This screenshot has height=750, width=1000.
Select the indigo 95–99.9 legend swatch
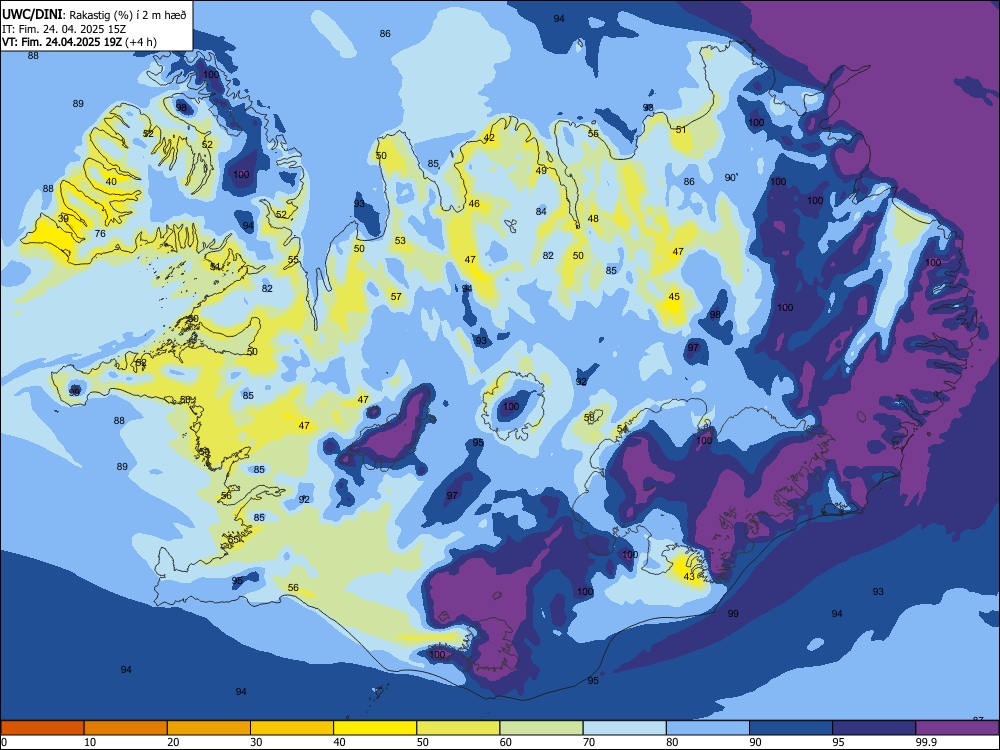pyautogui.click(x=874, y=728)
